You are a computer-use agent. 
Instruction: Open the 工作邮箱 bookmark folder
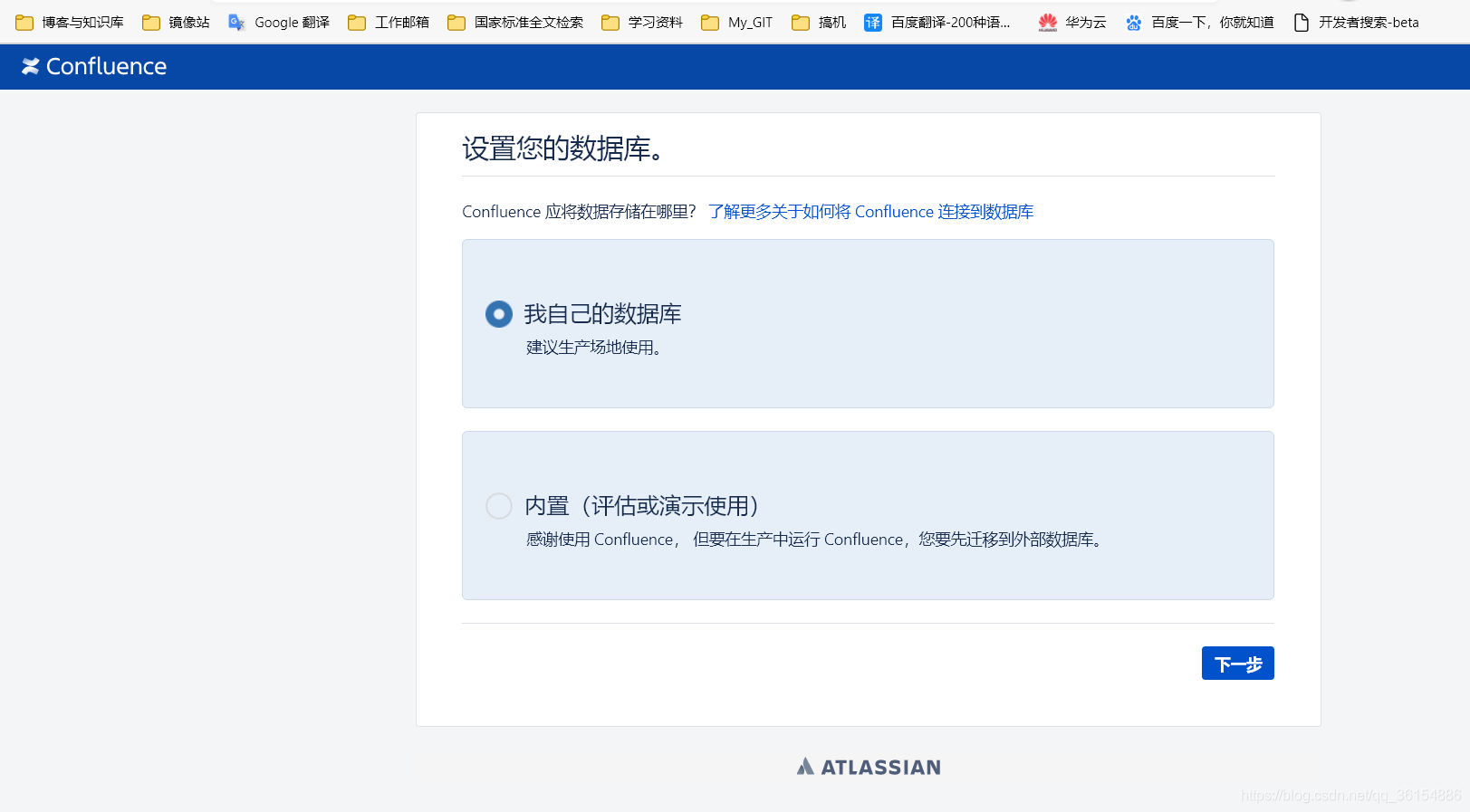coord(389,22)
